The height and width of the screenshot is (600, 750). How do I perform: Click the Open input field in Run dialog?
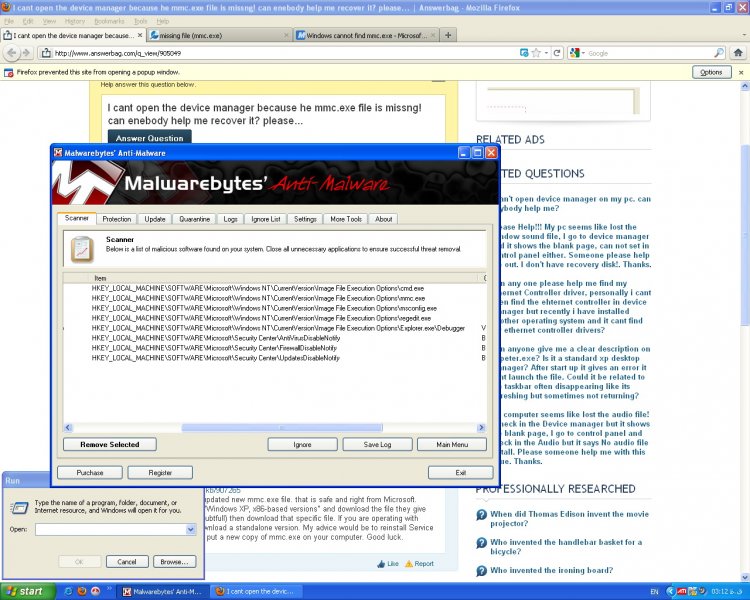pos(110,529)
